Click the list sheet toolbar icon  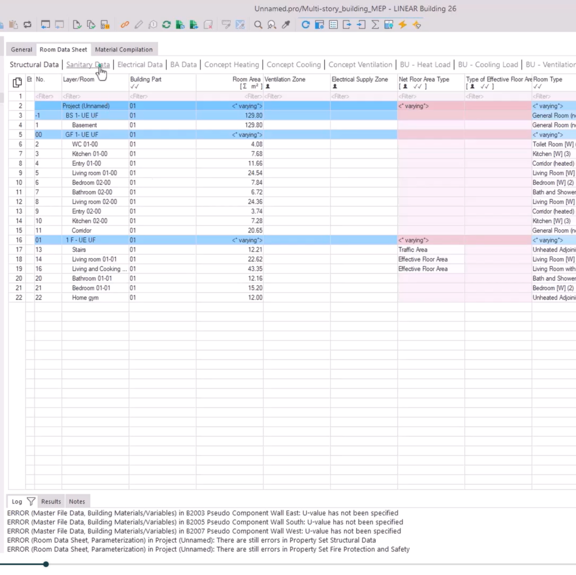click(x=333, y=25)
